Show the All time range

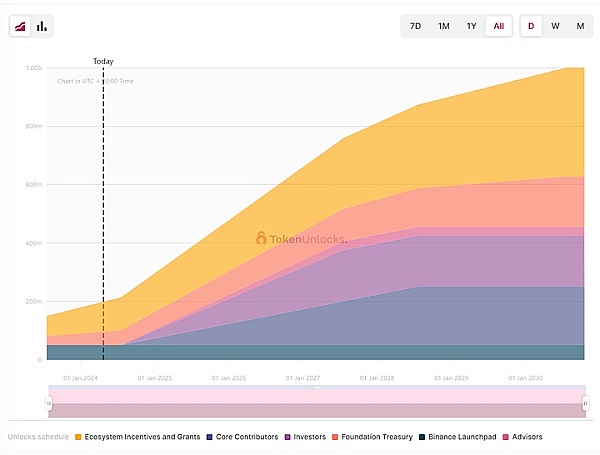pos(498,26)
